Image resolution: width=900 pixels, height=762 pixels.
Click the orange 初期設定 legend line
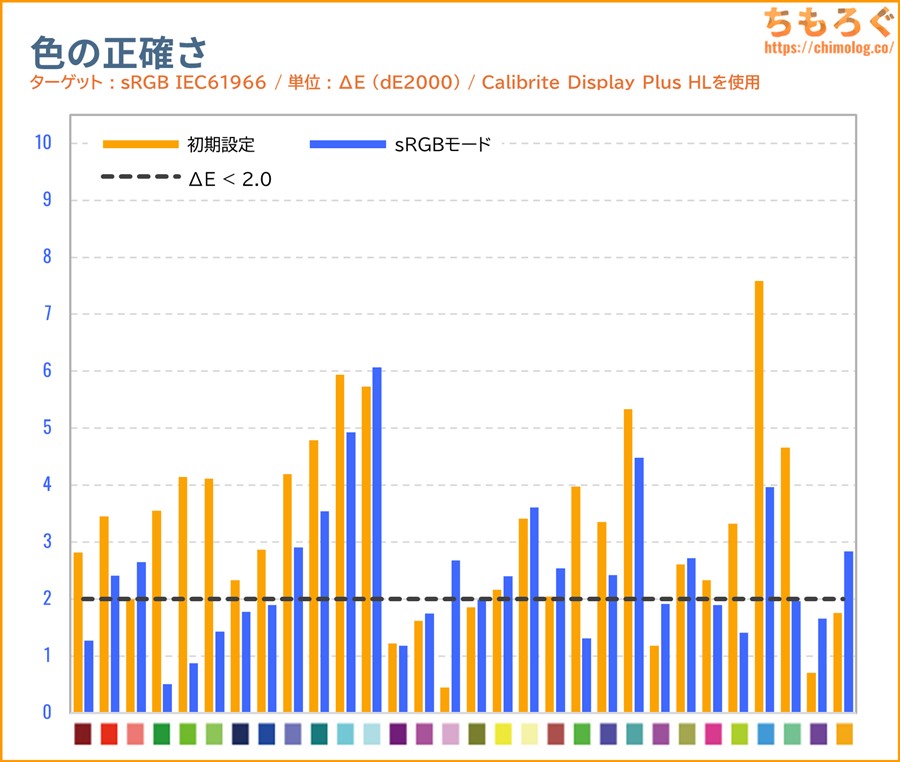pyautogui.click(x=140, y=144)
